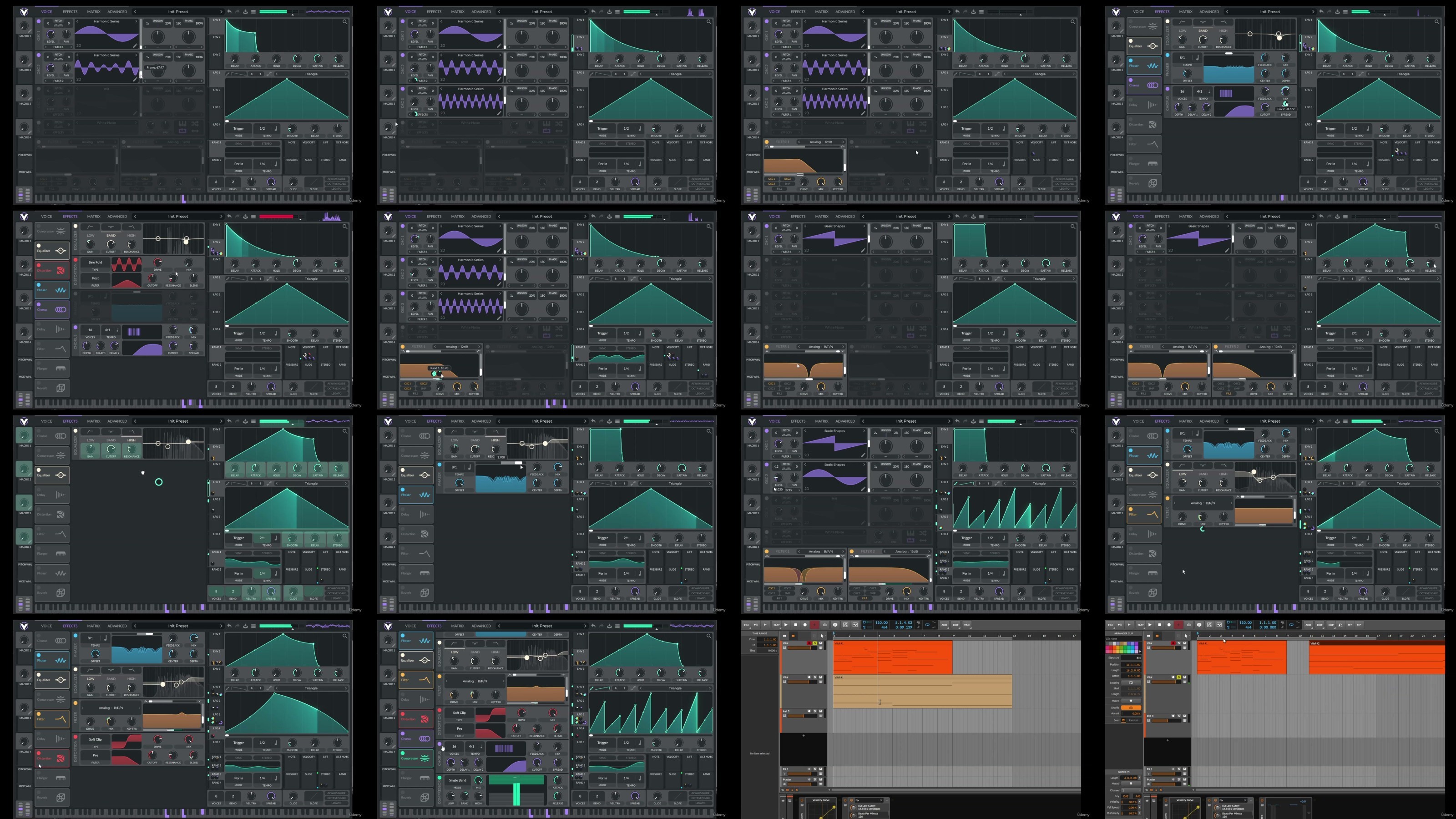The width and height of the screenshot is (1456, 819).
Task: Click Play in Bitwig window showing Time Range panel
Action: pyautogui.click(x=786, y=625)
